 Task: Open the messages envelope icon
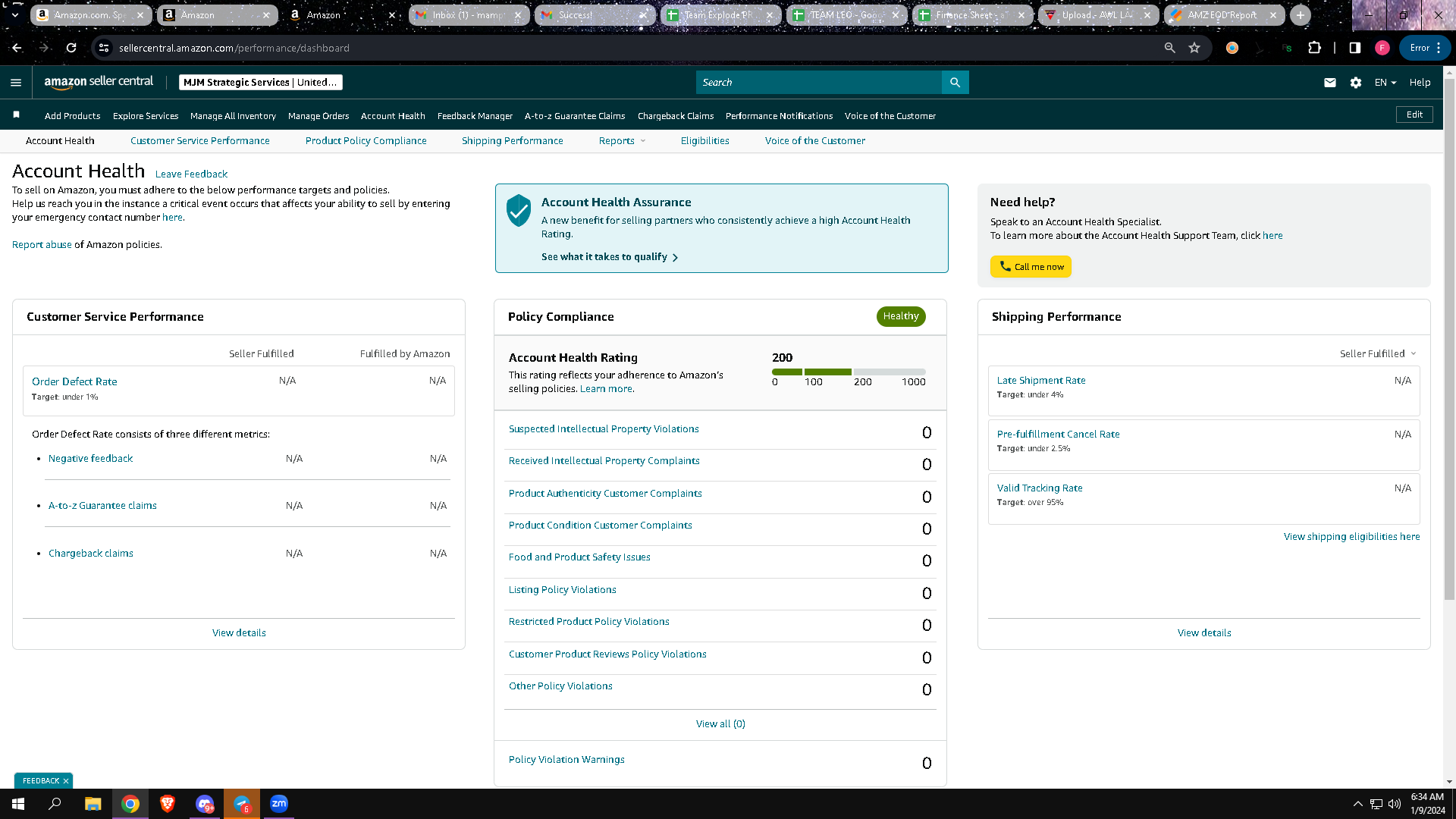[x=1330, y=83]
